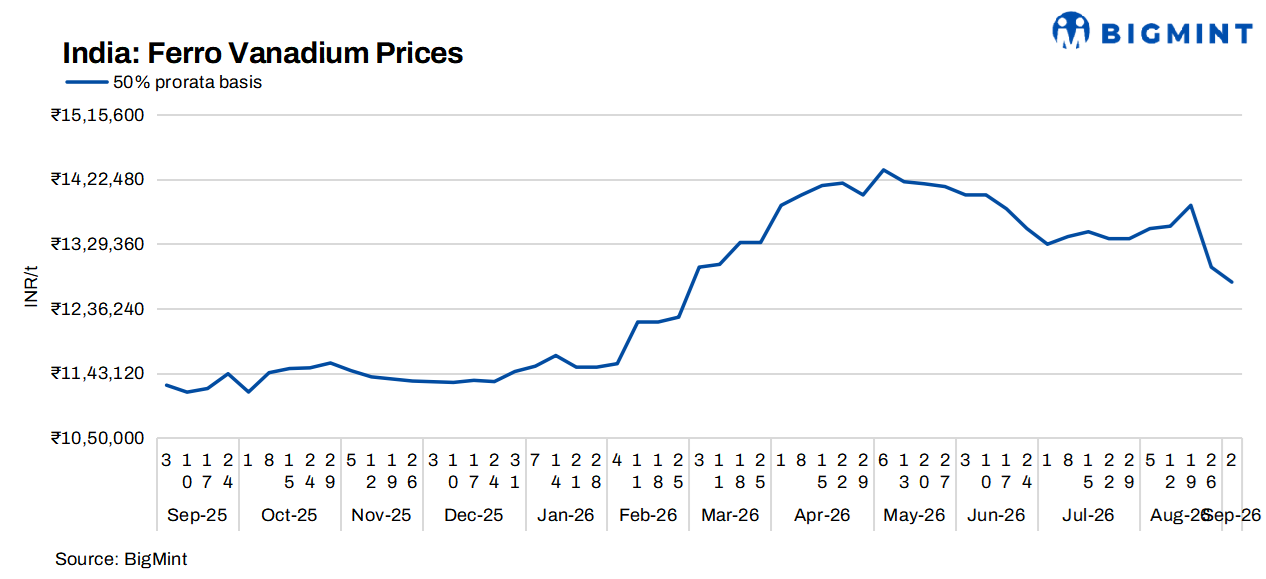The width and height of the screenshot is (1266, 579).
Task: Click the INR/t axis title
Action: click(x=31, y=287)
